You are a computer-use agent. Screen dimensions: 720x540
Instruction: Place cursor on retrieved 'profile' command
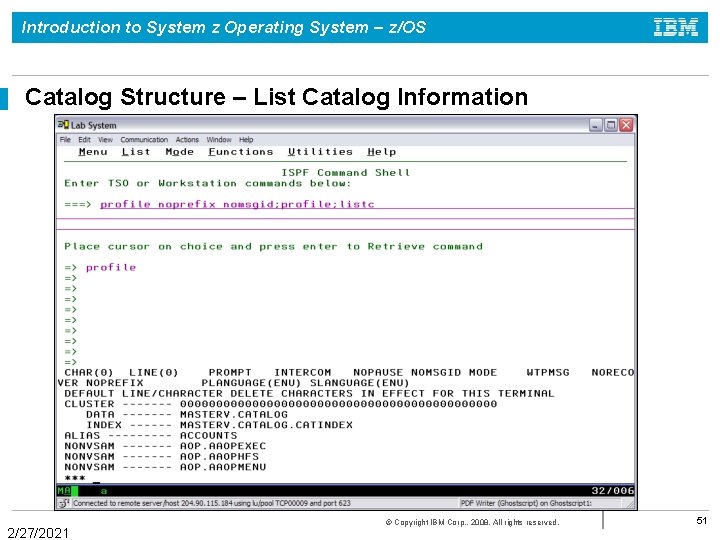111,267
